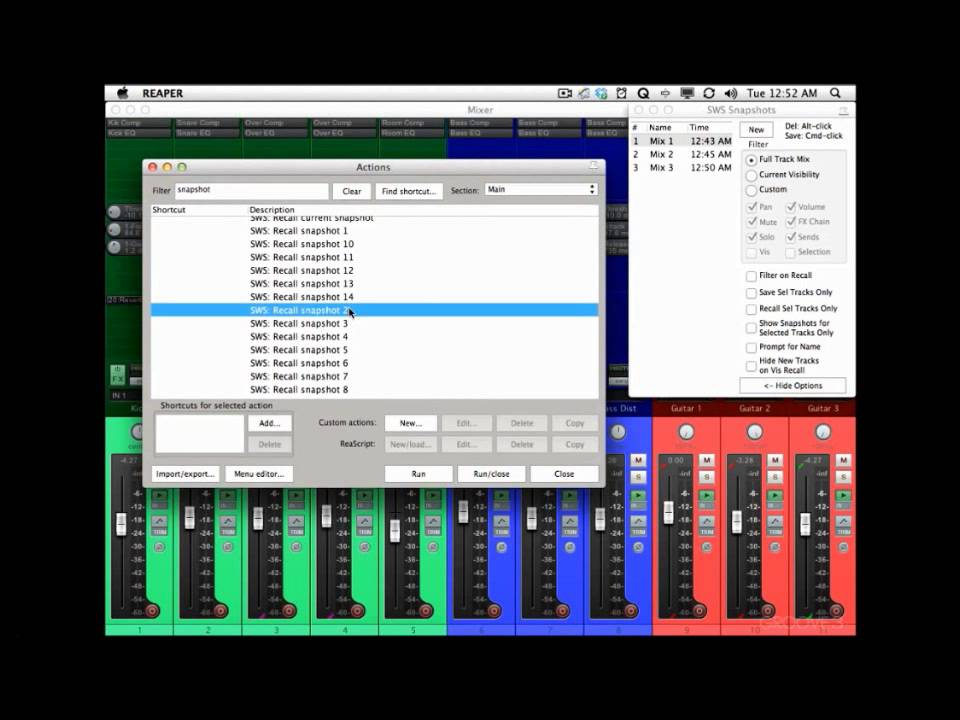Select the Current Visibility filter option
The image size is (960, 720).
pos(751,175)
